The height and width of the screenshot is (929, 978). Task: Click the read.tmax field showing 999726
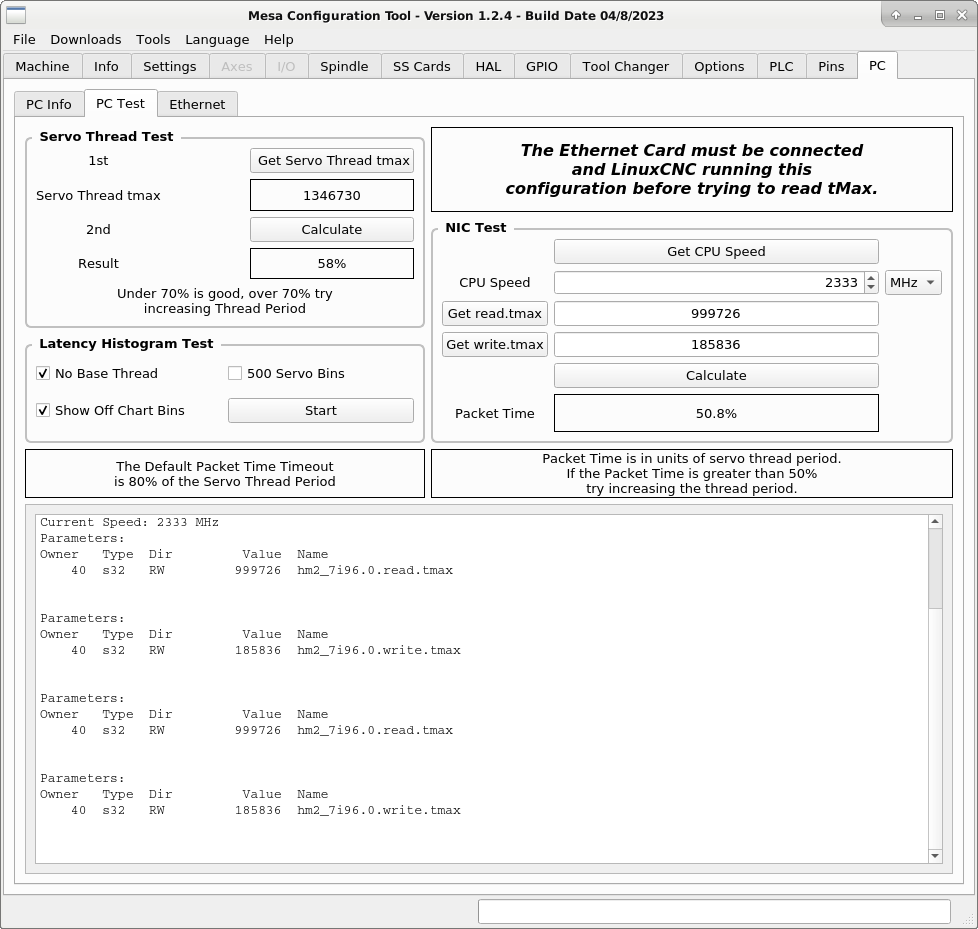click(x=716, y=313)
